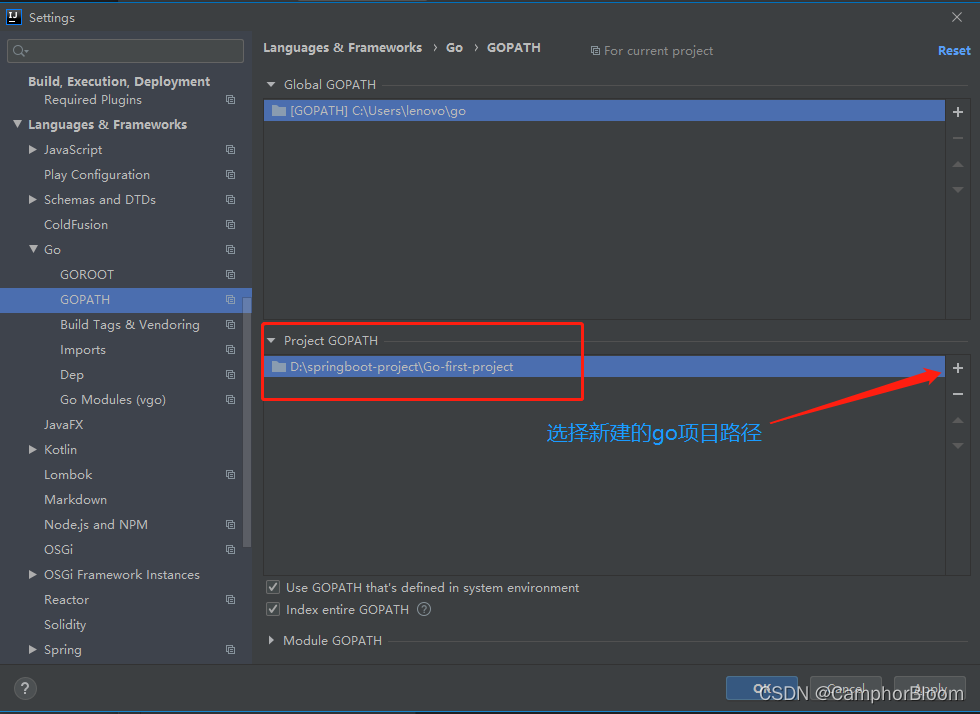Click the settings search field
Image resolution: width=980 pixels, height=714 pixels.
[x=125, y=50]
